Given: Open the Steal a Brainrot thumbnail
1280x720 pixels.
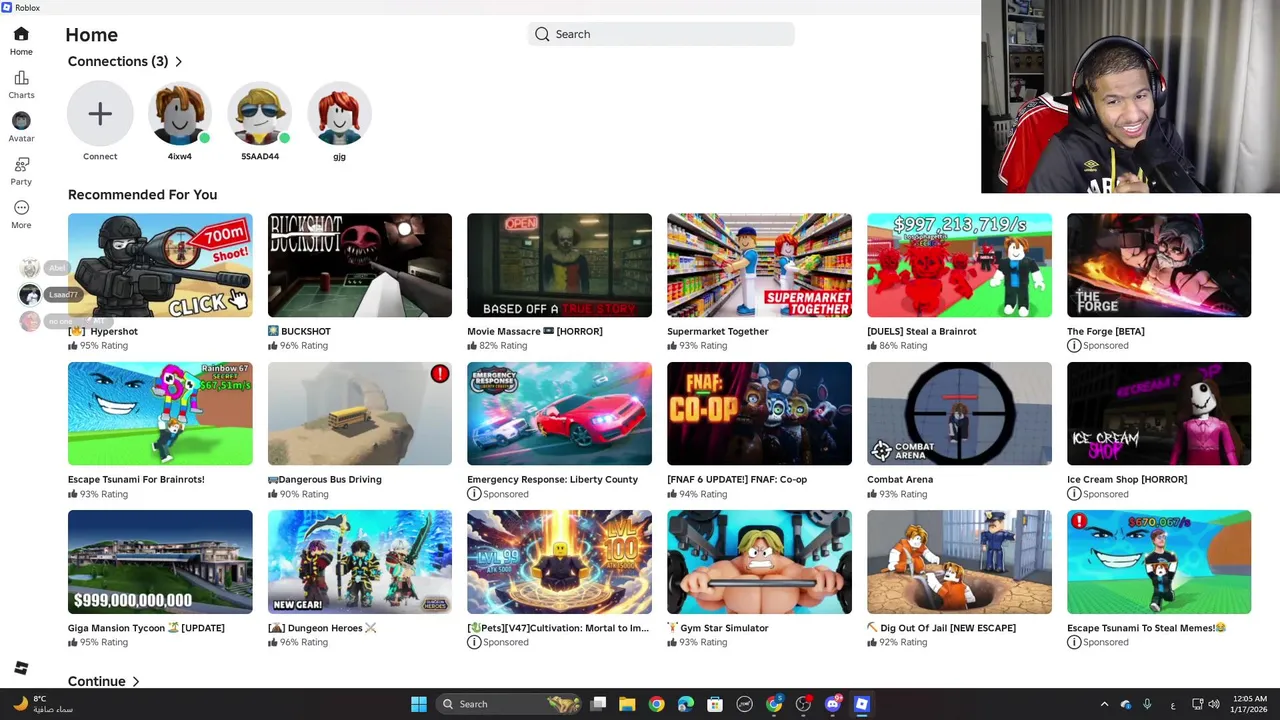Looking at the screenshot, I should coord(959,265).
